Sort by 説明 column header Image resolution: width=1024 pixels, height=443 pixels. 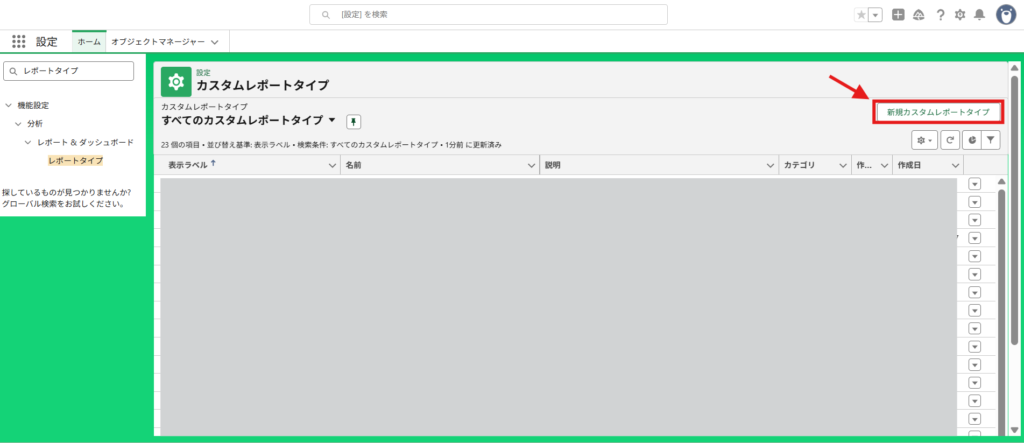coord(553,166)
